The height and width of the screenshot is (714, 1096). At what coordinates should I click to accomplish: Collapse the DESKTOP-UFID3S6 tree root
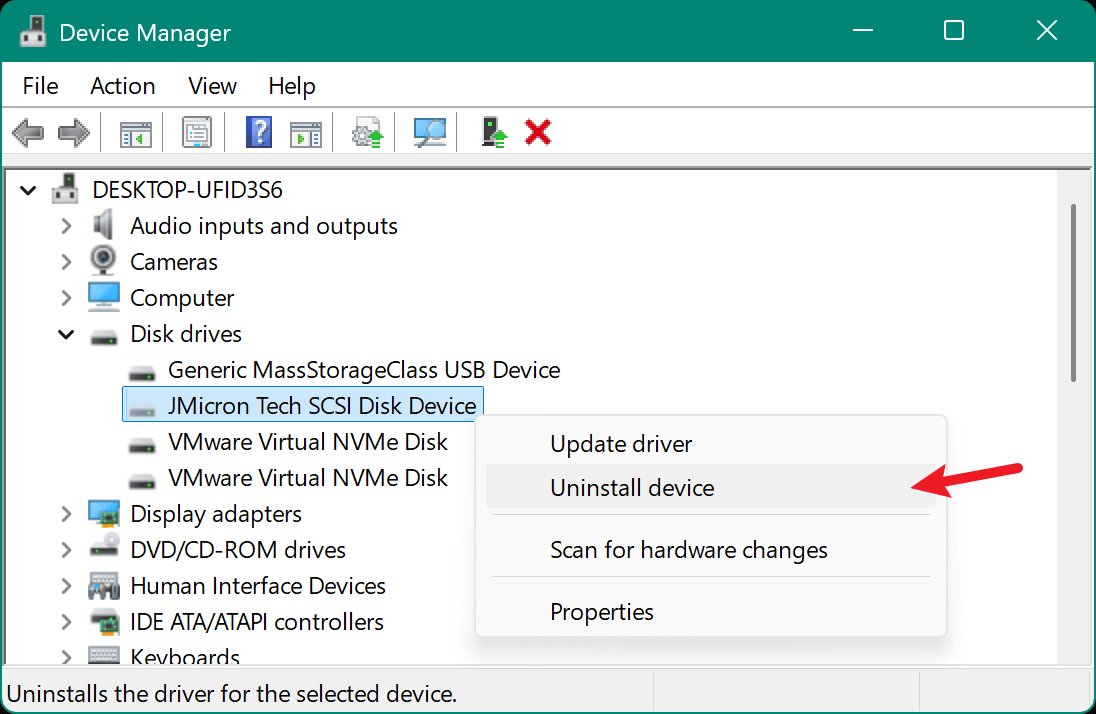click(x=28, y=190)
